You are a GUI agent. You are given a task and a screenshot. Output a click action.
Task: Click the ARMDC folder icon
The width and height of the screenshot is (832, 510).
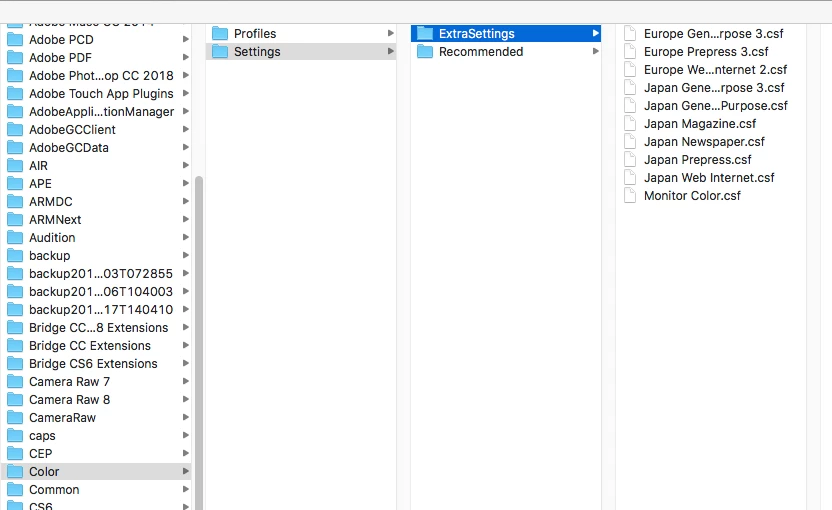point(15,202)
